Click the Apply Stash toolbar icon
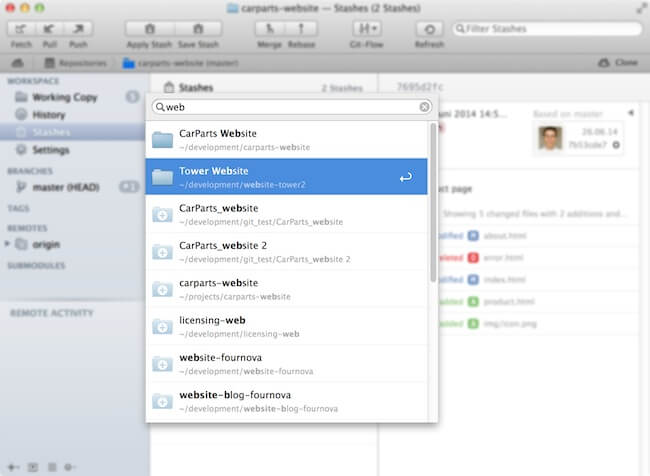This screenshot has width=650, height=476. [x=150, y=29]
